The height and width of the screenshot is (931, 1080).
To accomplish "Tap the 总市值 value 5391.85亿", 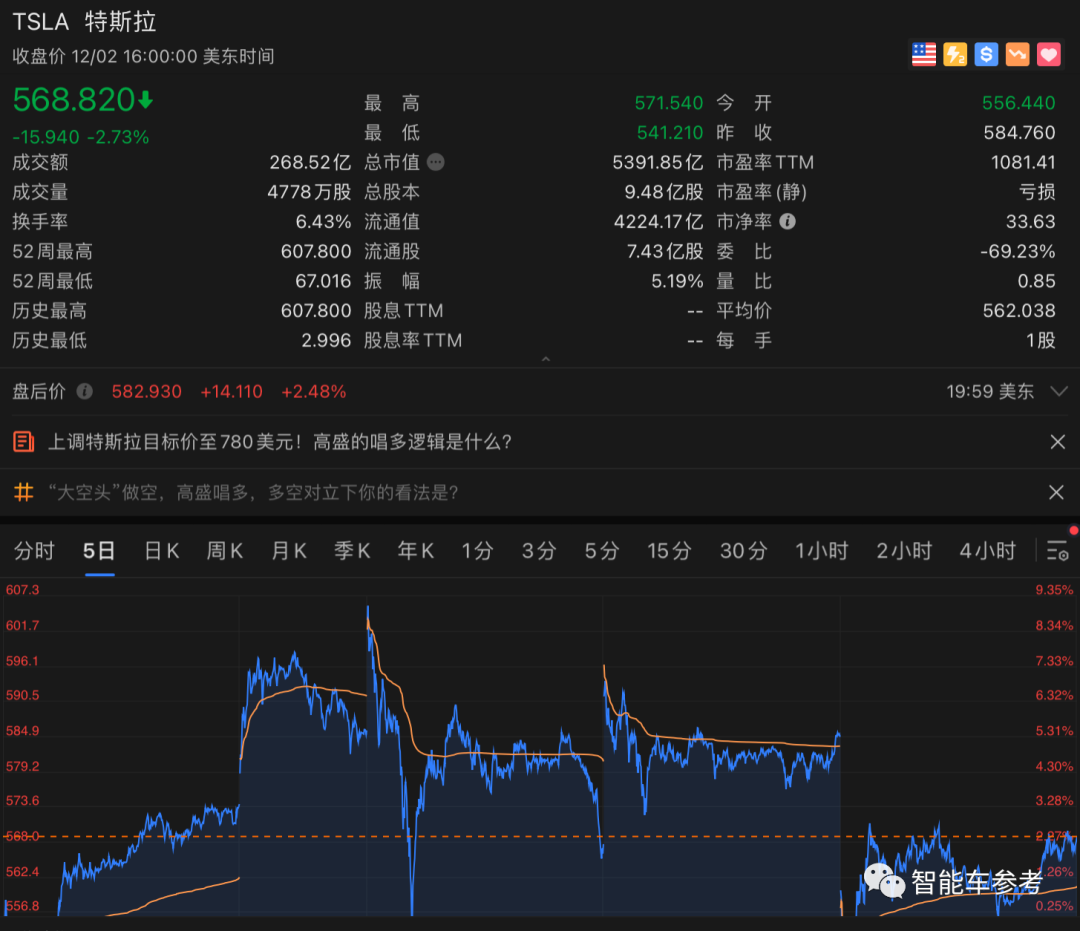I will click(x=658, y=163).
